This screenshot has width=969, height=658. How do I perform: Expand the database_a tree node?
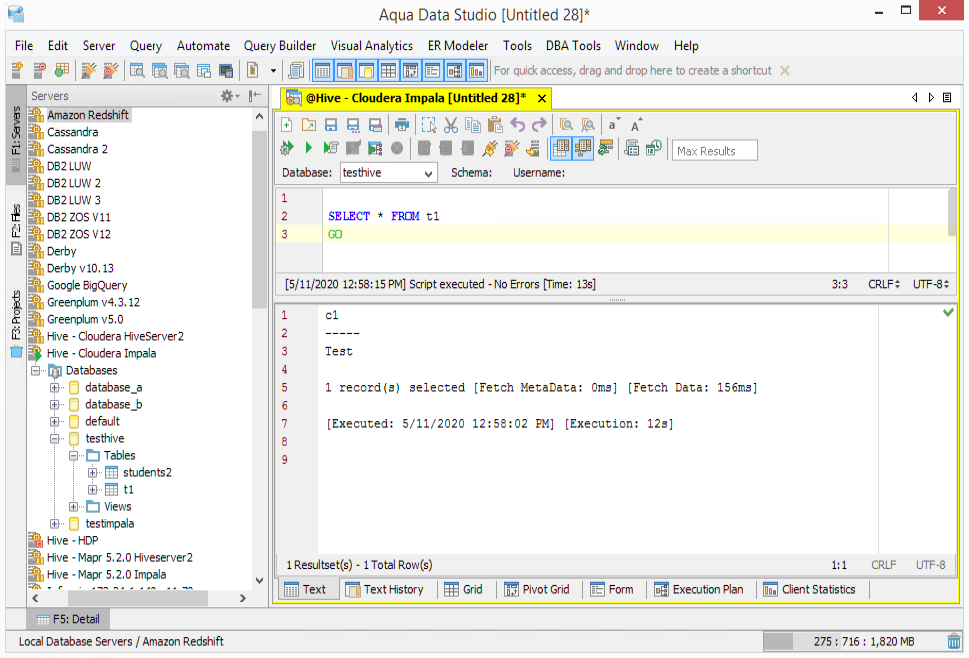click(x=56, y=388)
